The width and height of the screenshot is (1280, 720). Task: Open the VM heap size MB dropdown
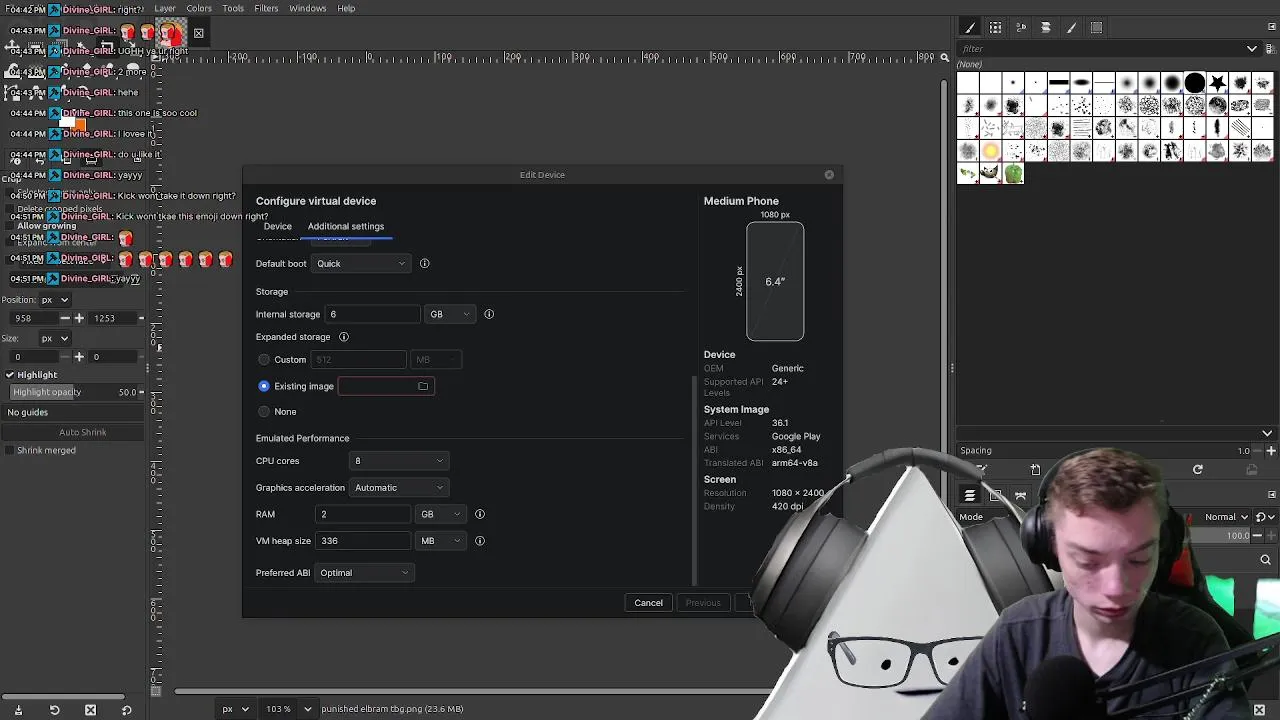tap(441, 541)
